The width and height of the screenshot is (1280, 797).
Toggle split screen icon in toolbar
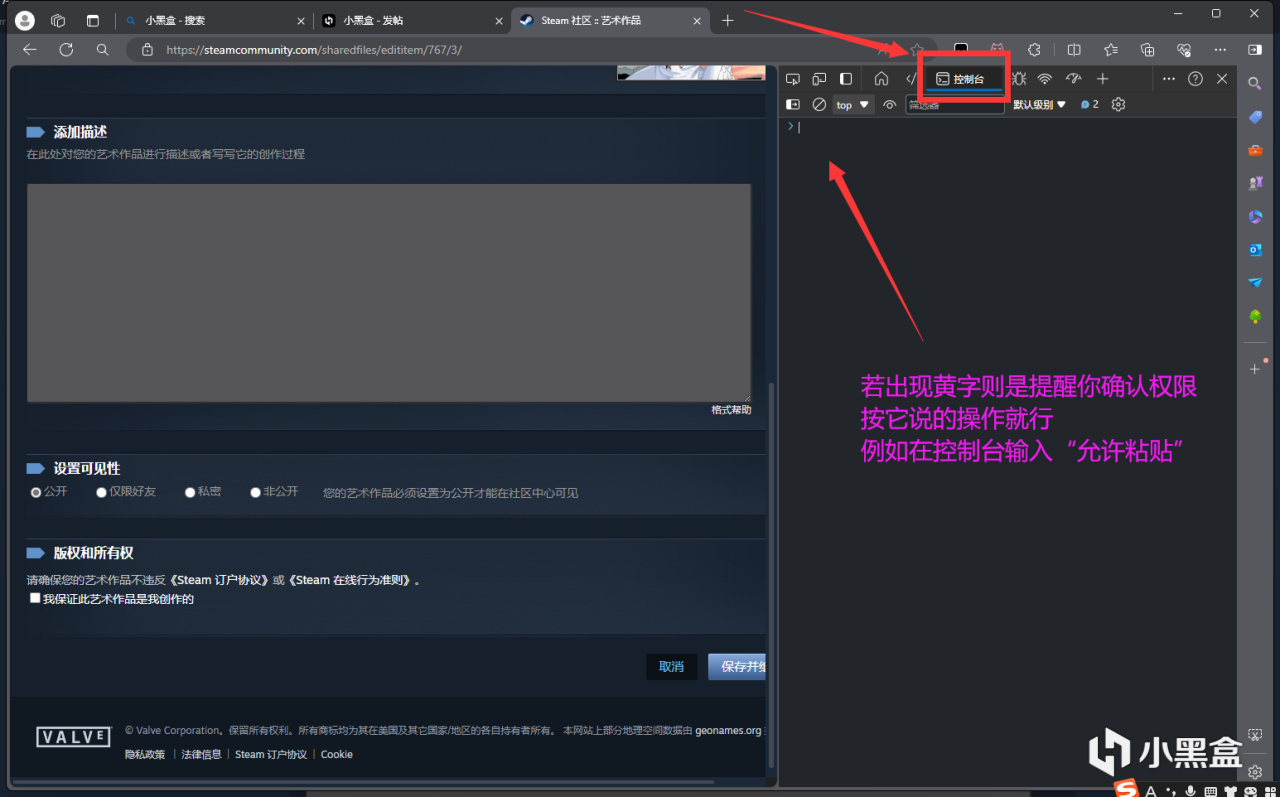(x=1074, y=49)
